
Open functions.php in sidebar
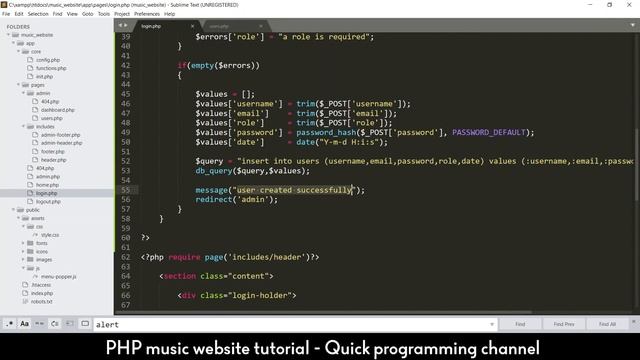[x=51, y=68]
